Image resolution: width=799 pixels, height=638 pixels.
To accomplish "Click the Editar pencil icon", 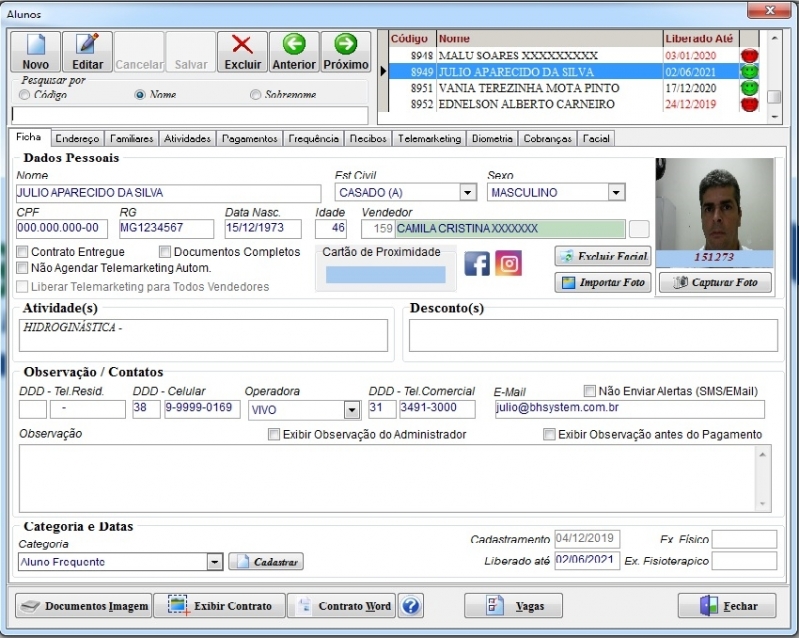I will click(88, 45).
